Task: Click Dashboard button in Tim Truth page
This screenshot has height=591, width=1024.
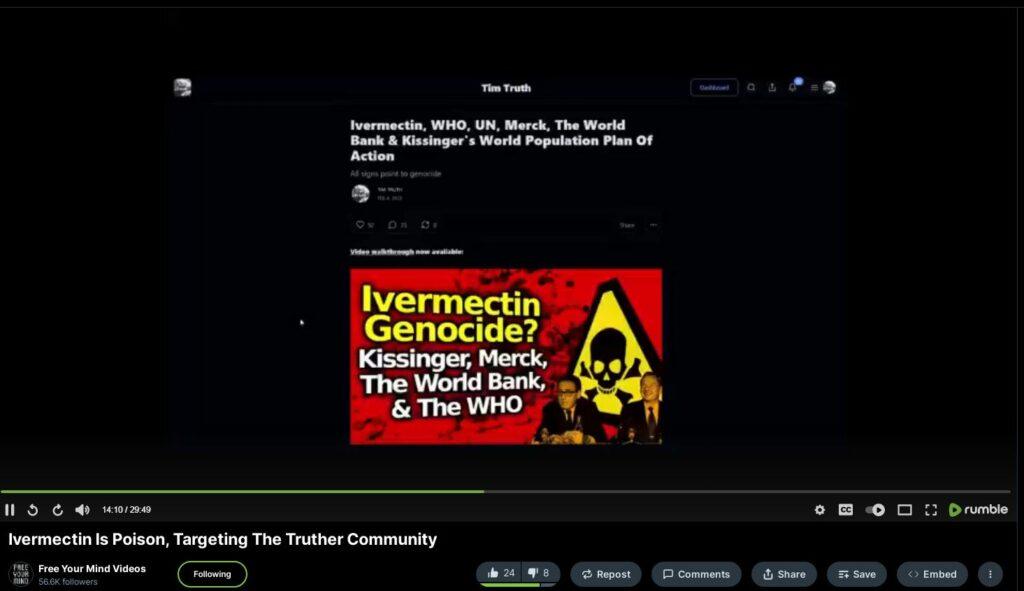Action: tap(714, 88)
